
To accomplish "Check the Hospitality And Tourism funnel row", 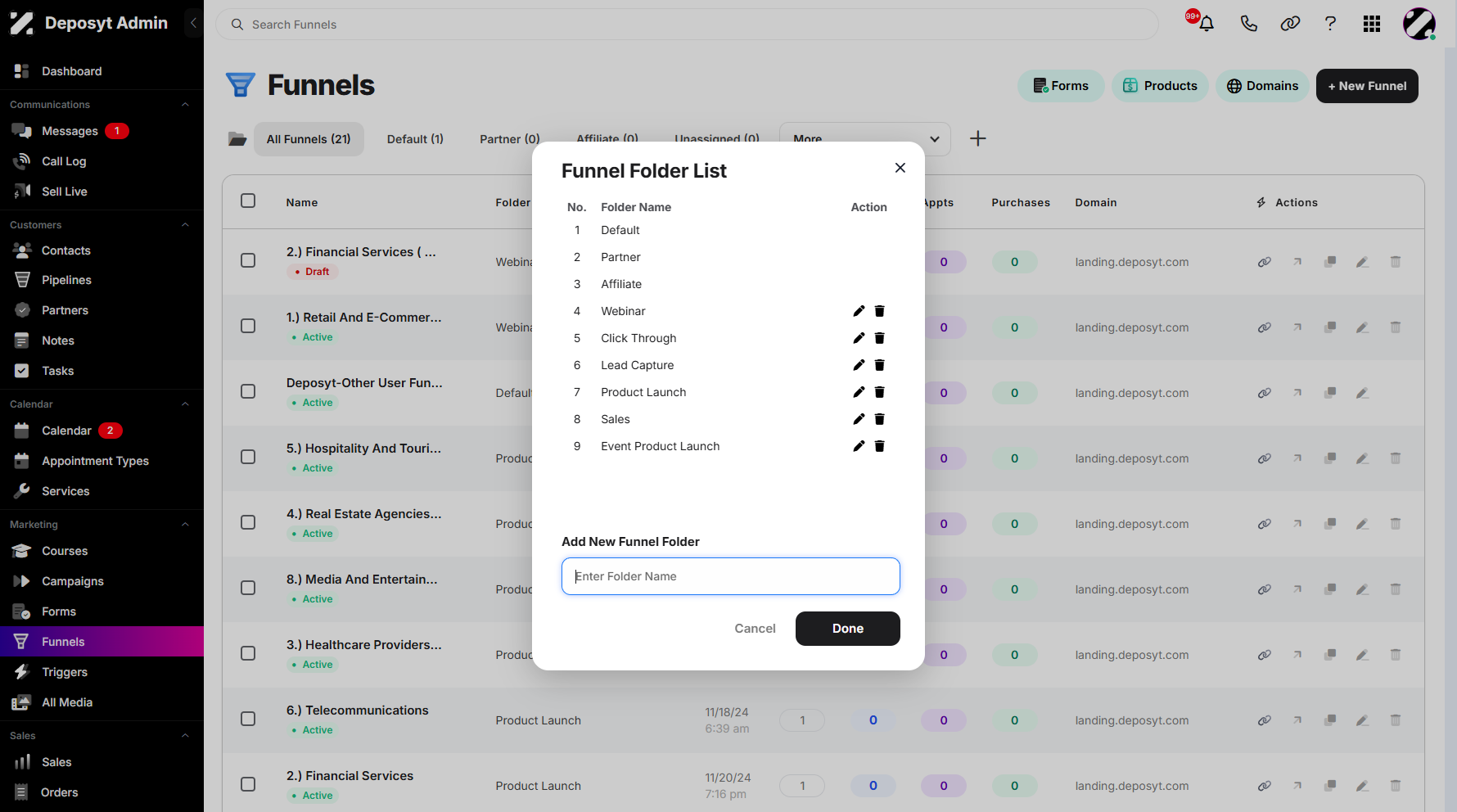I will (x=248, y=457).
